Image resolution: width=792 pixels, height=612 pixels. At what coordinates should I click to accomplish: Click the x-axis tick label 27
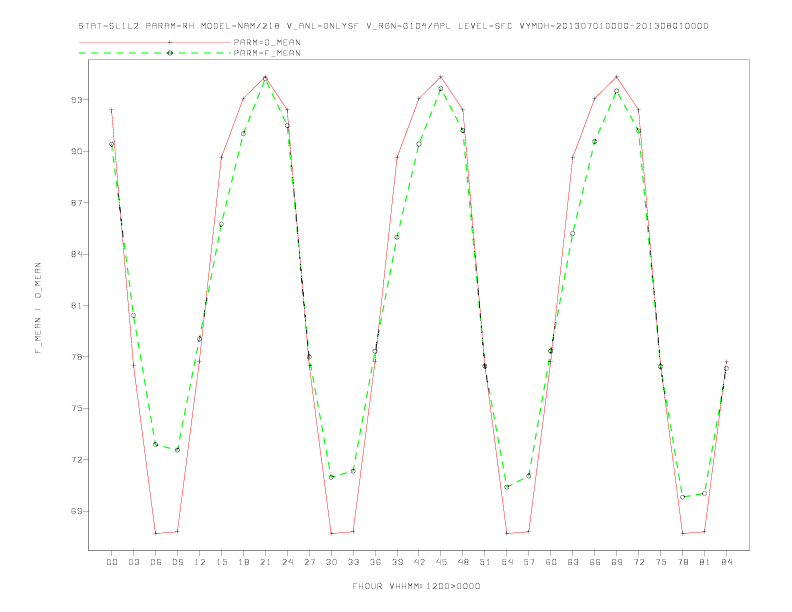[x=309, y=562]
